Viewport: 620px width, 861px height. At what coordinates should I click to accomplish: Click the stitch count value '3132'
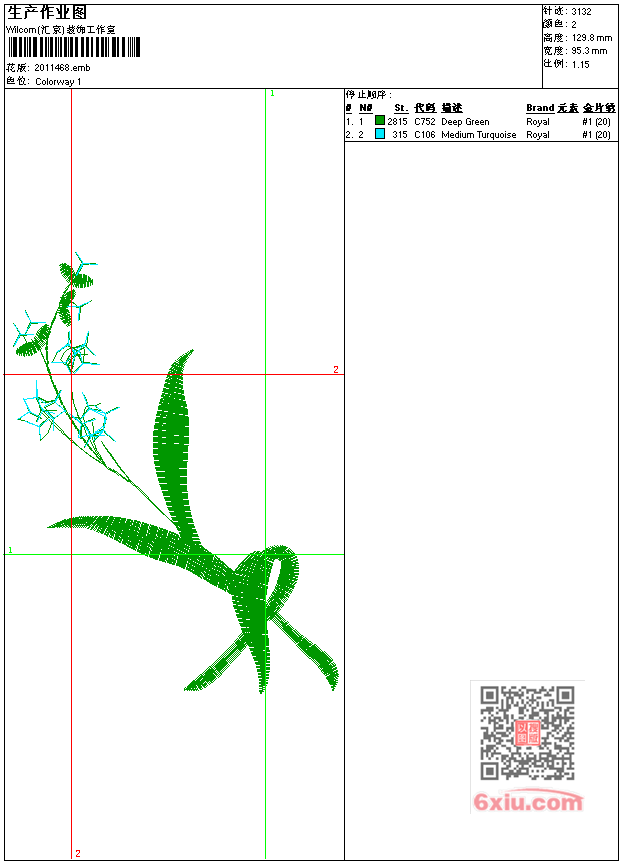[x=581, y=12]
